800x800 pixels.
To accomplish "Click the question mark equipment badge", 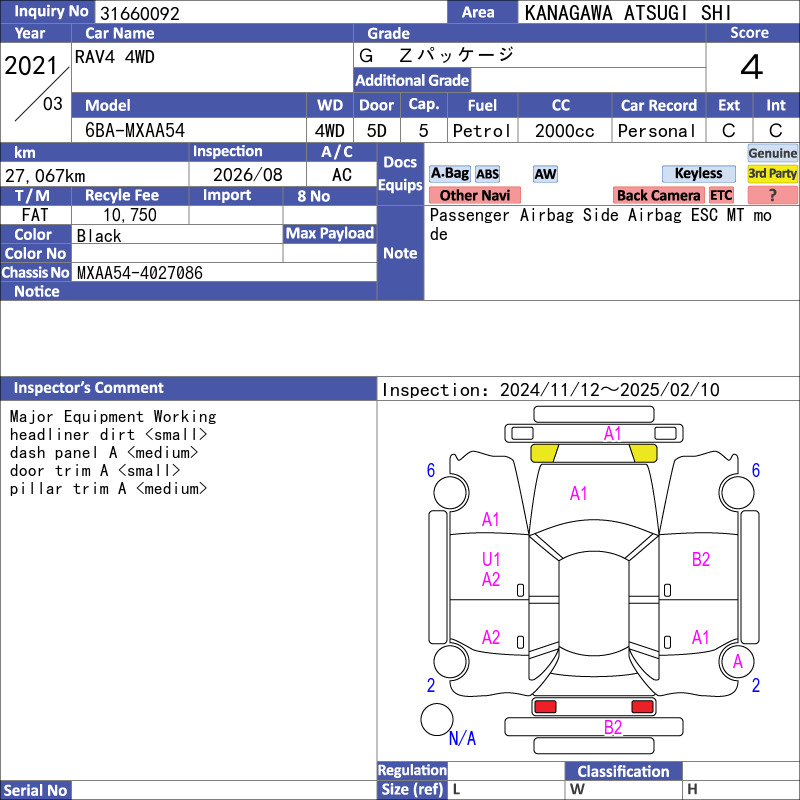I will (x=772, y=195).
